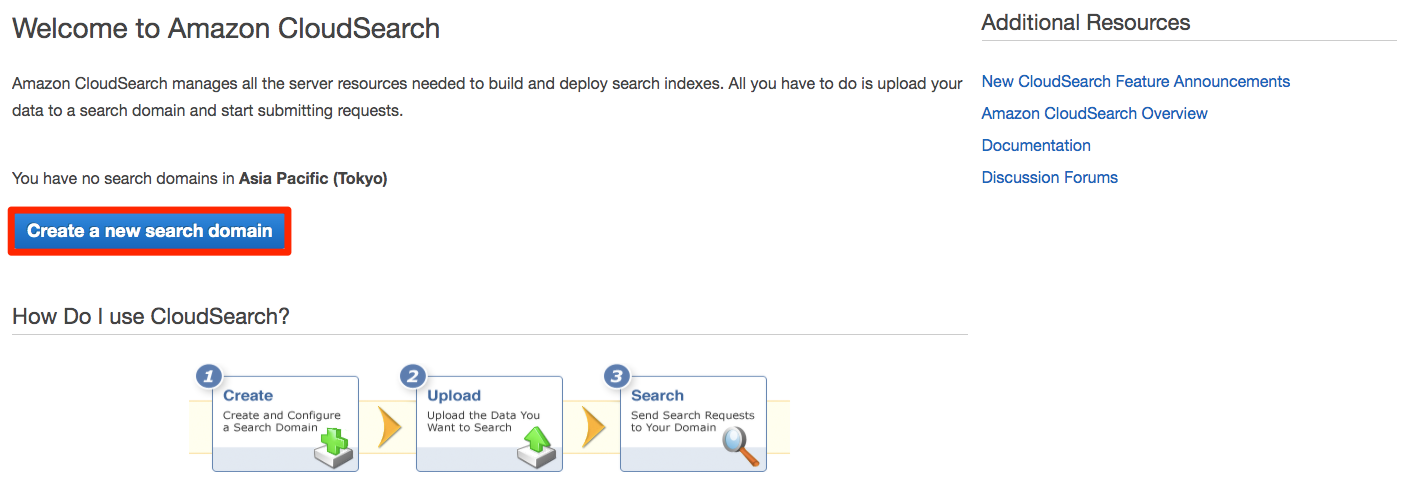Go to the Documentation link

point(1036,145)
